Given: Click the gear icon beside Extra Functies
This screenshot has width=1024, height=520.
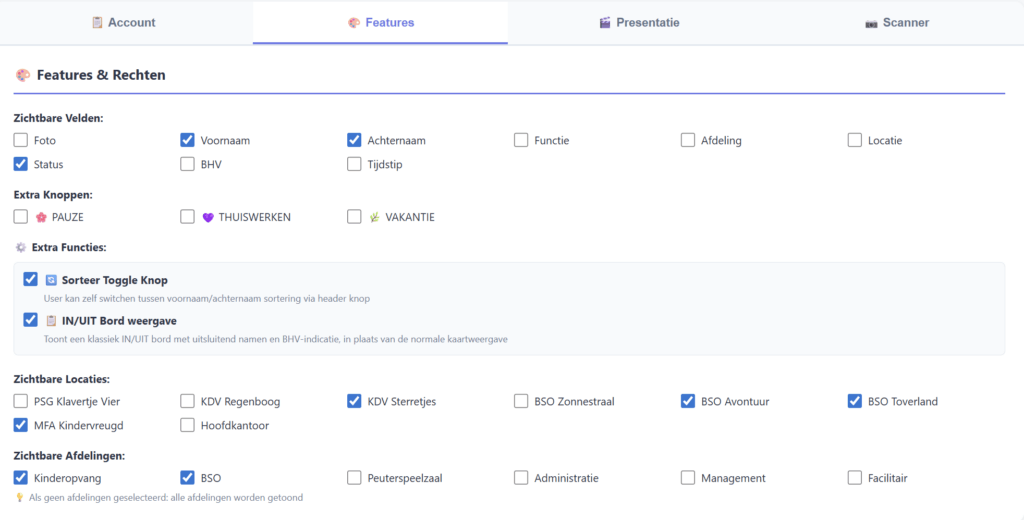Looking at the screenshot, I should coord(21,248).
